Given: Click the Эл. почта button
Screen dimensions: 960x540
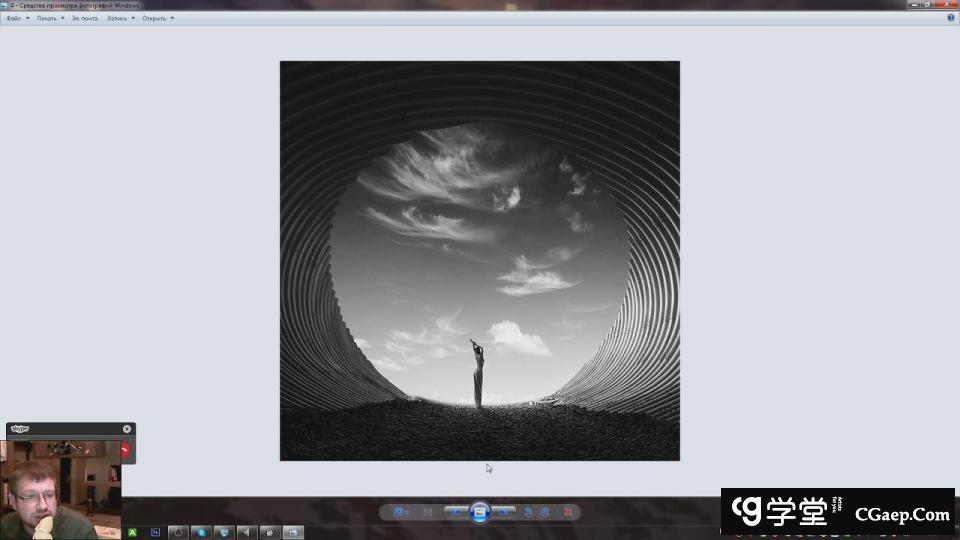Looking at the screenshot, I should coord(85,18).
